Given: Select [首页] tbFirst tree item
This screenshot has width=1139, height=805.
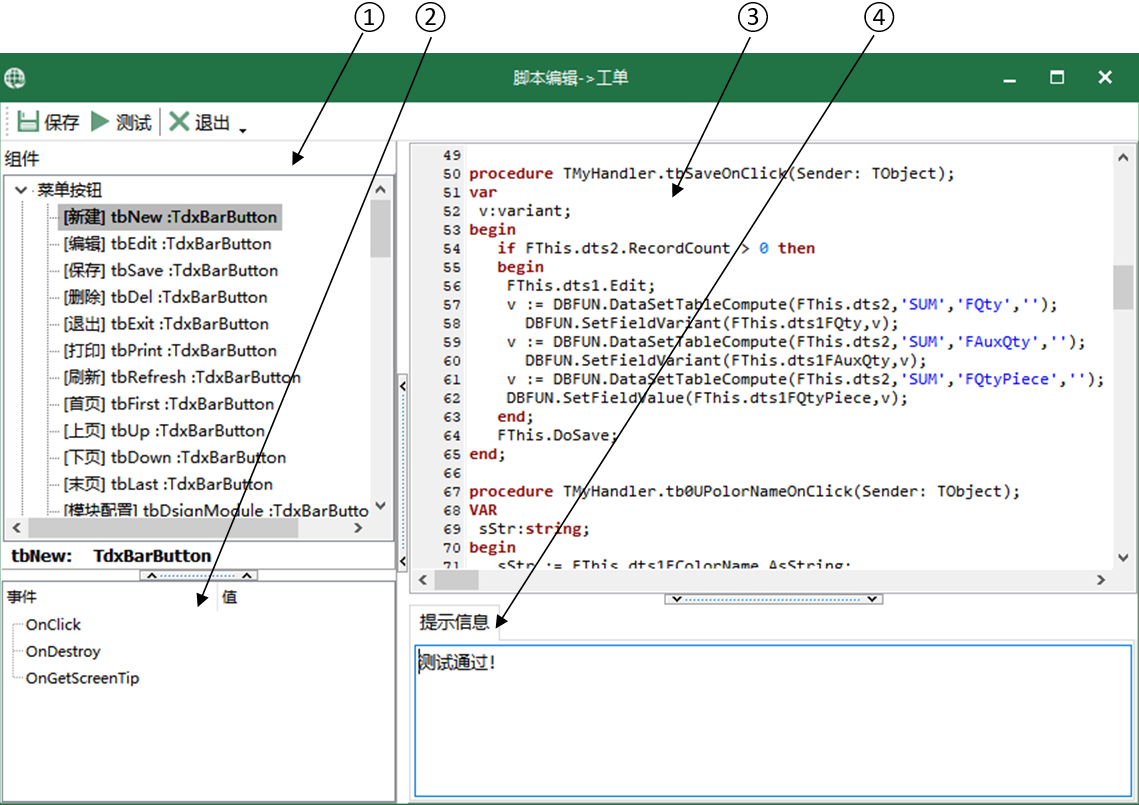Looking at the screenshot, I should (x=169, y=404).
